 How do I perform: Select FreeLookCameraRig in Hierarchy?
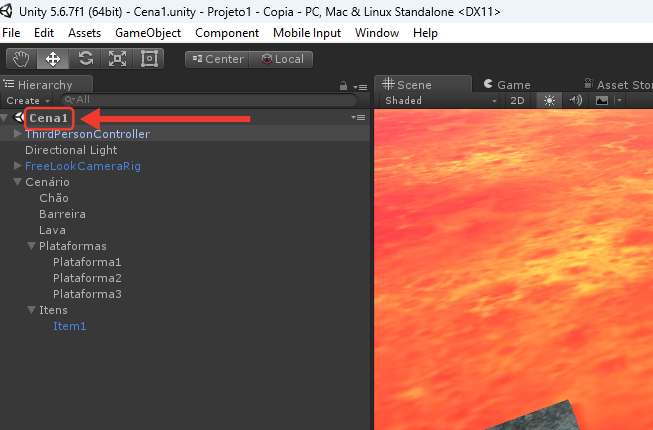83,166
